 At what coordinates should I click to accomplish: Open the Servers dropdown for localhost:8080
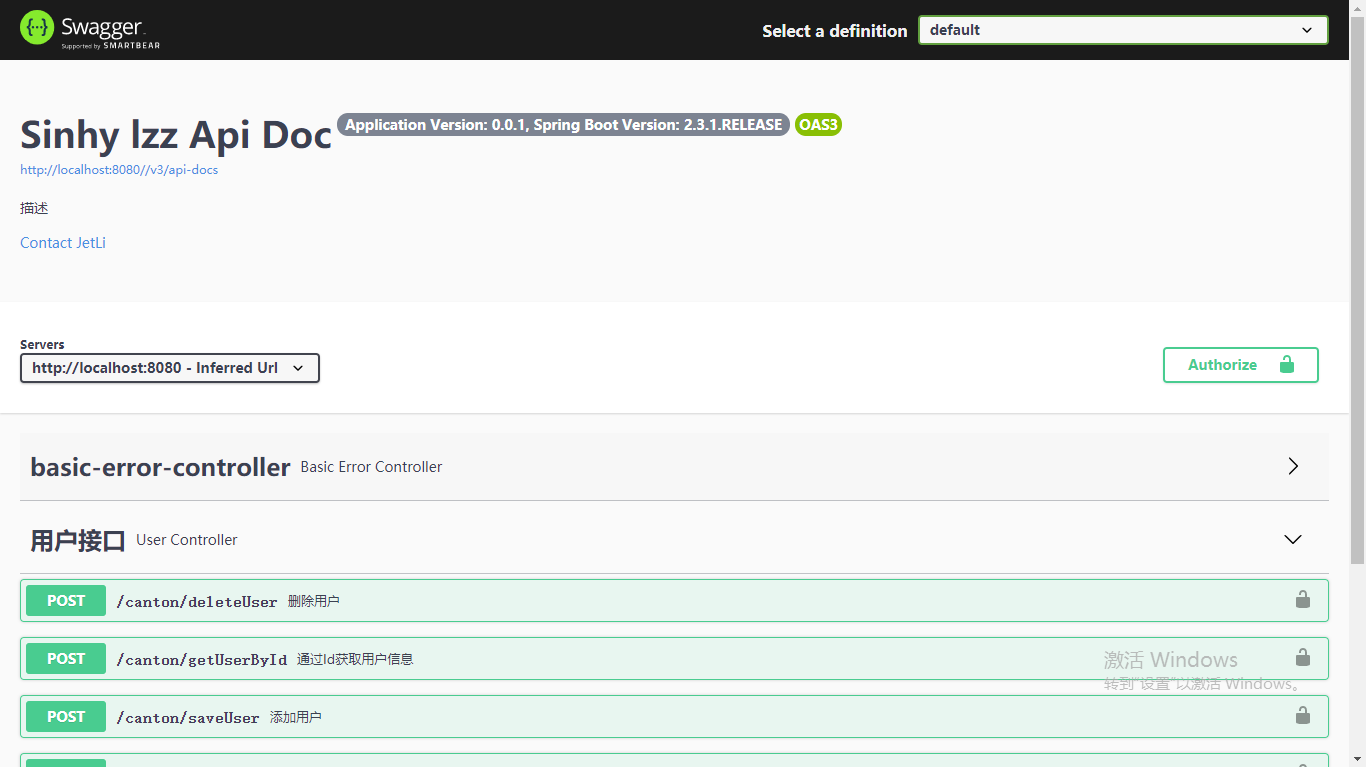point(169,368)
